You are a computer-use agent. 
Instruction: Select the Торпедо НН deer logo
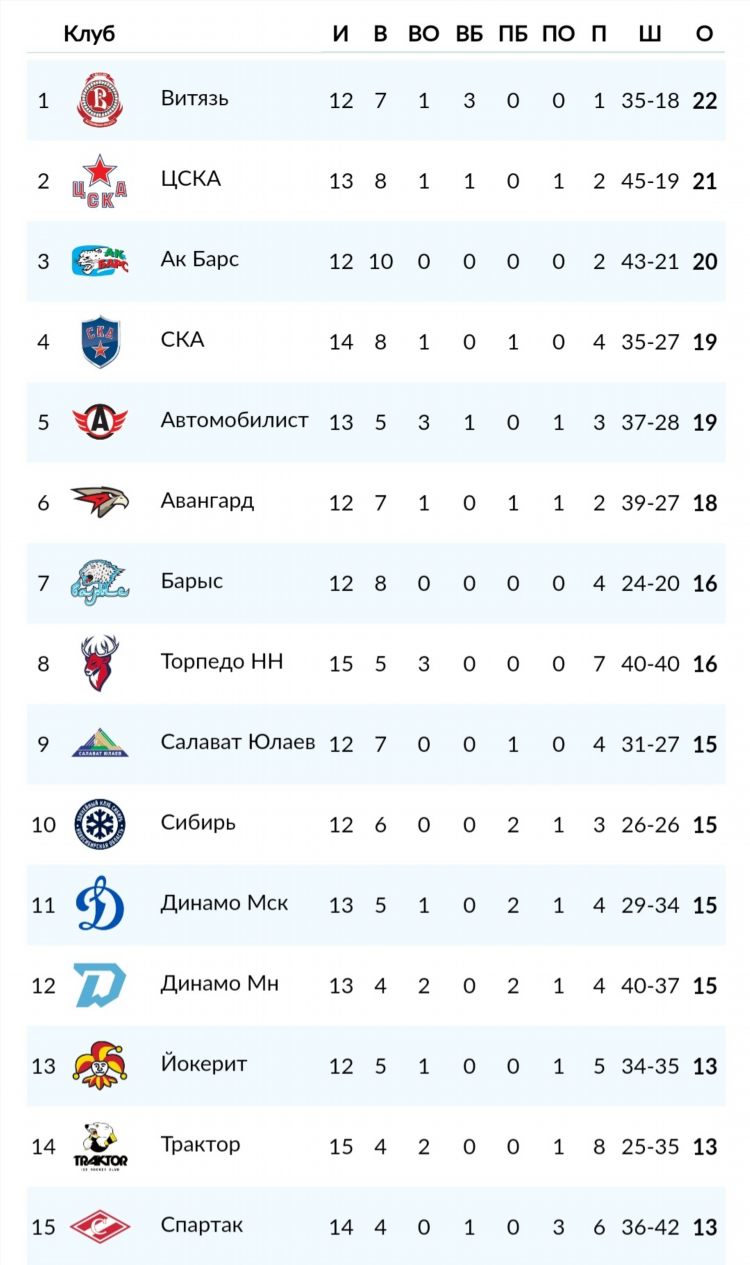[x=99, y=663]
